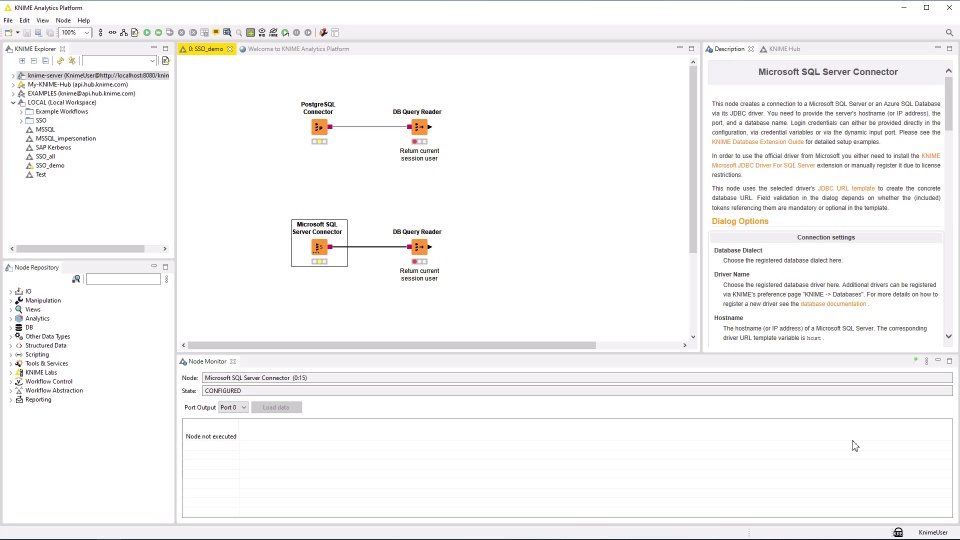Close the SSO_demo editor tab

(x=230, y=49)
